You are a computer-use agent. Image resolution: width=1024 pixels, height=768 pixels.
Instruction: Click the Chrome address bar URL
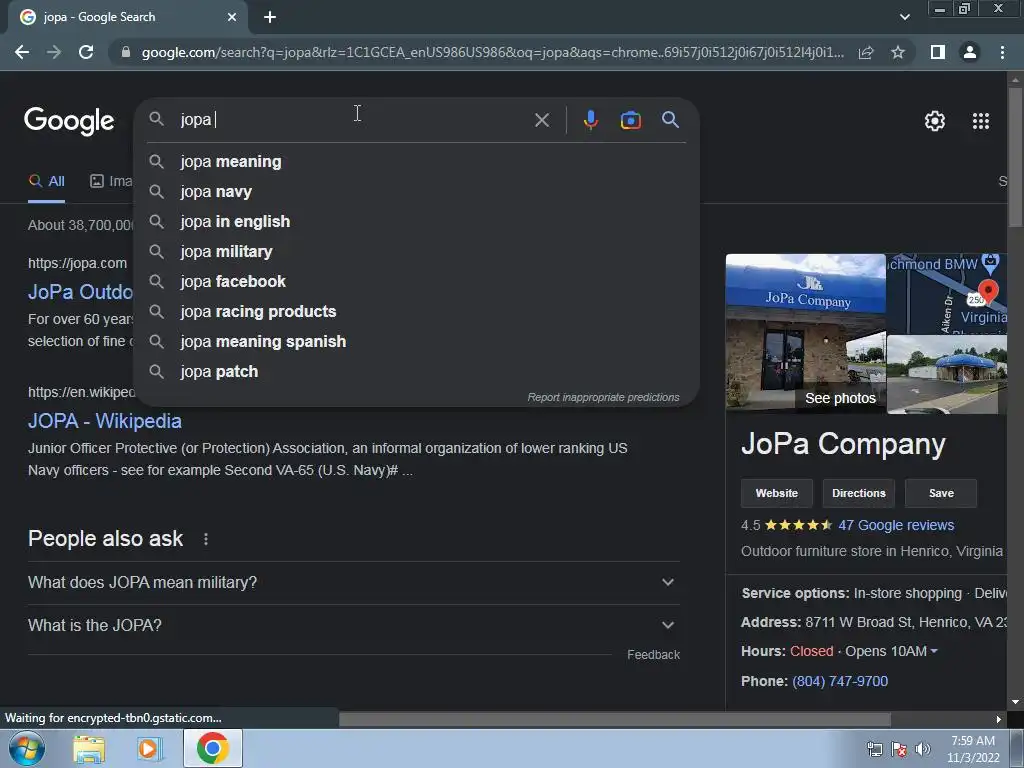point(492,52)
